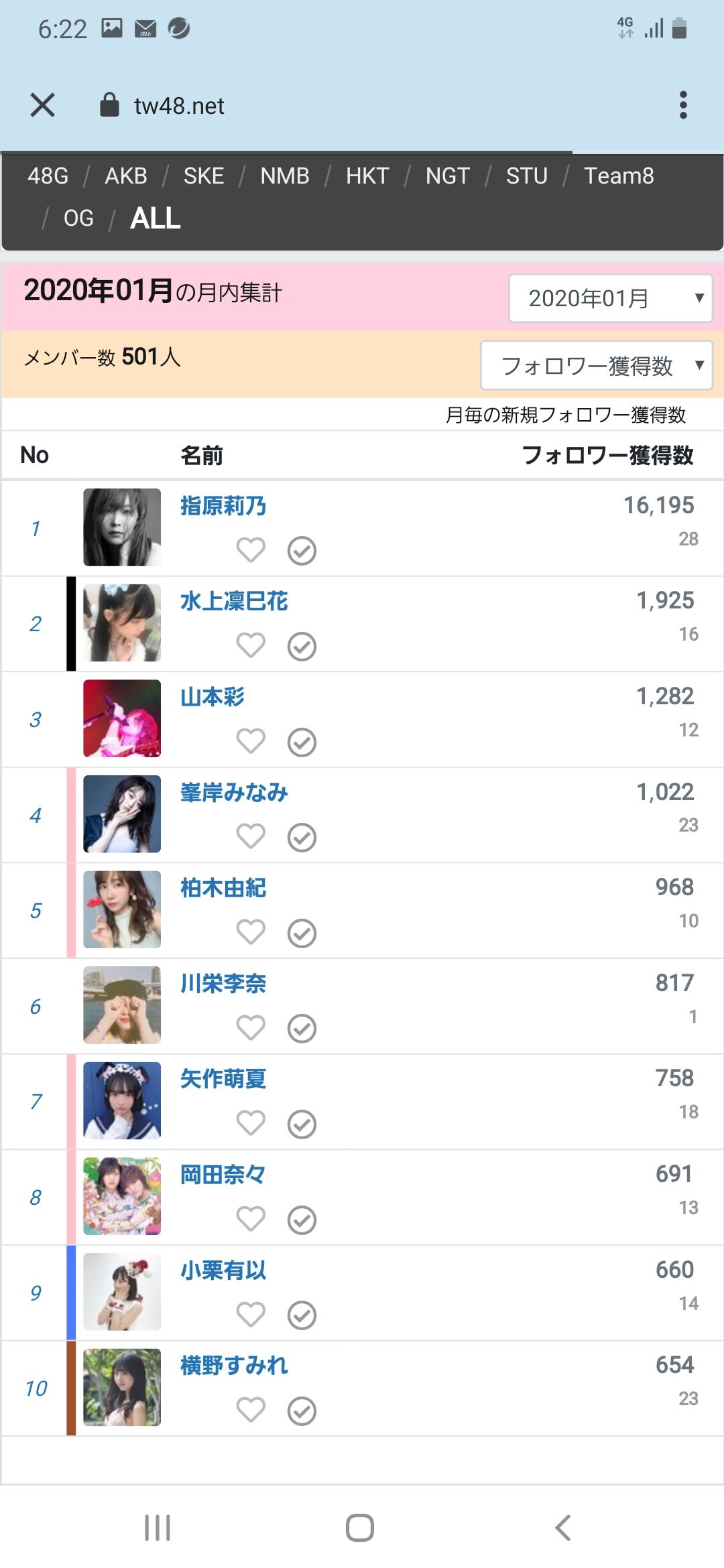Open 矢作萌夏's profile name link
Screen dimensions: 724x1568
pyautogui.click(x=223, y=1079)
